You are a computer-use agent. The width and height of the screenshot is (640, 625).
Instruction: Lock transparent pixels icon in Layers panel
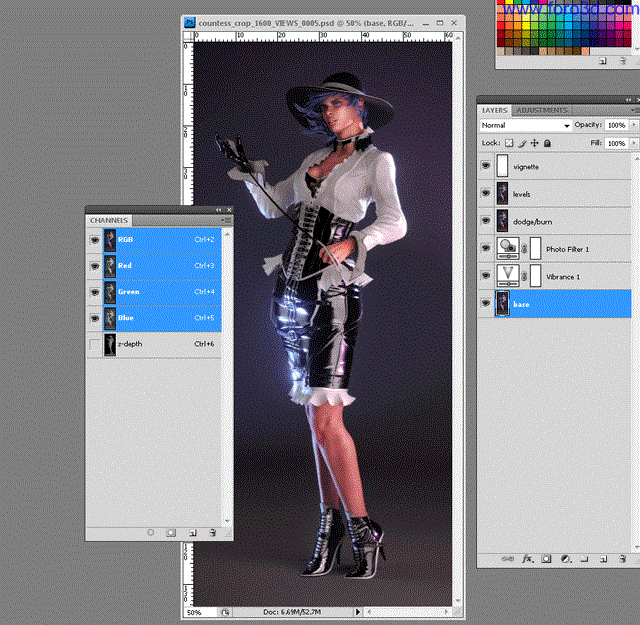(x=509, y=143)
